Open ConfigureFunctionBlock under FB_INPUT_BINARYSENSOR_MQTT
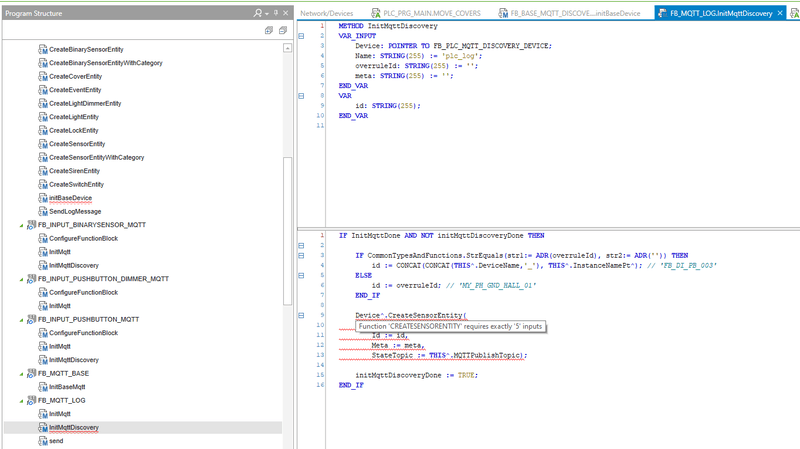 [x=83, y=239]
